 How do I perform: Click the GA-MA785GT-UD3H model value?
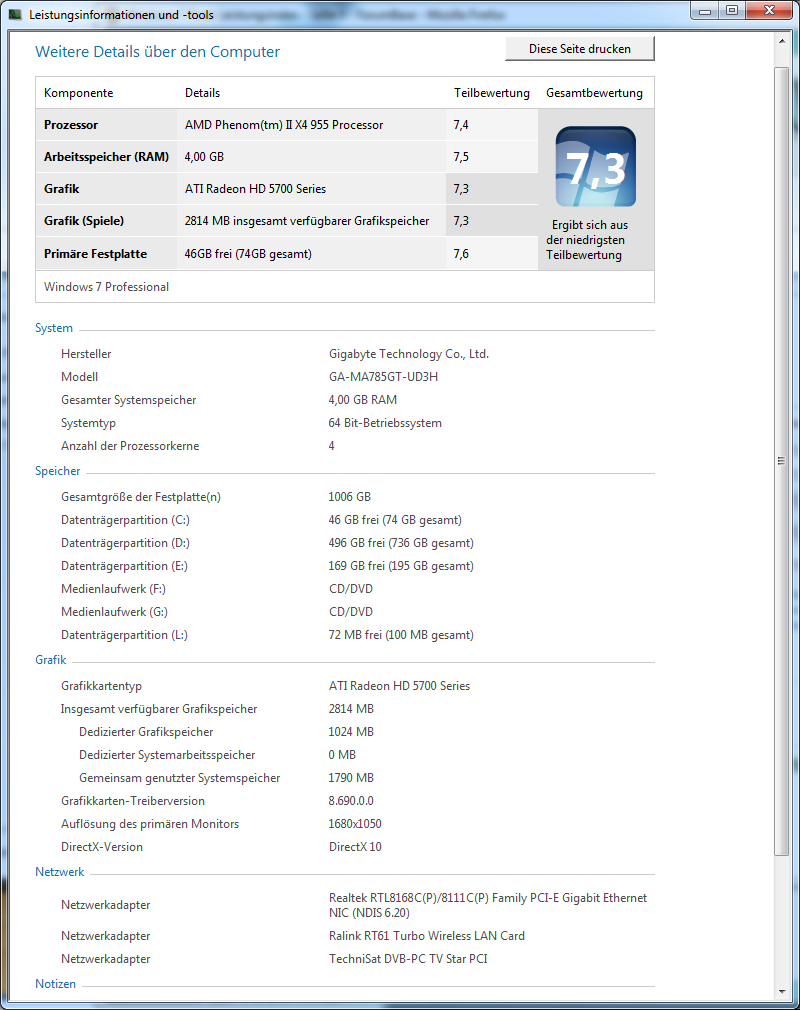(383, 377)
